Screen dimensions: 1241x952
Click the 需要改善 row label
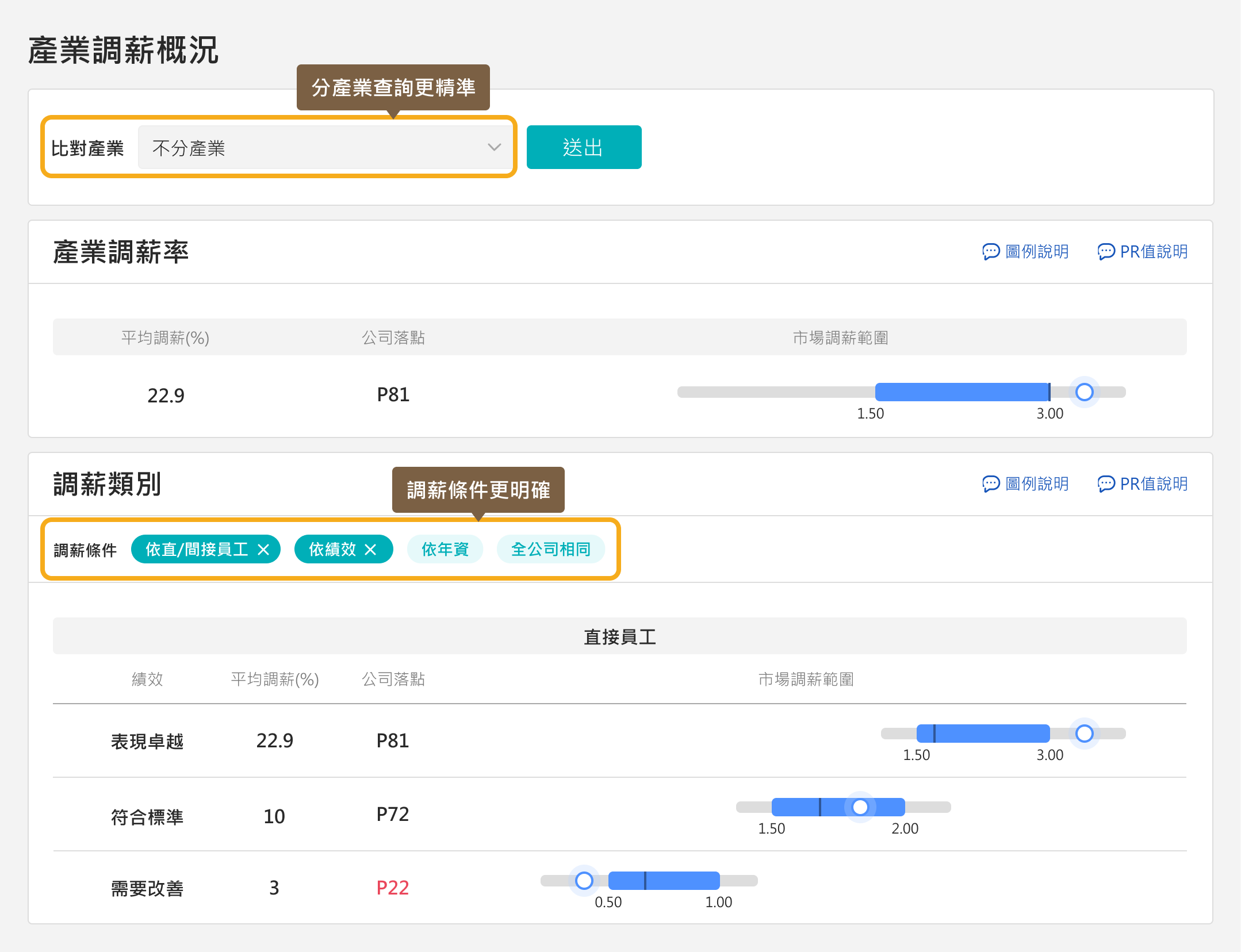coord(147,888)
